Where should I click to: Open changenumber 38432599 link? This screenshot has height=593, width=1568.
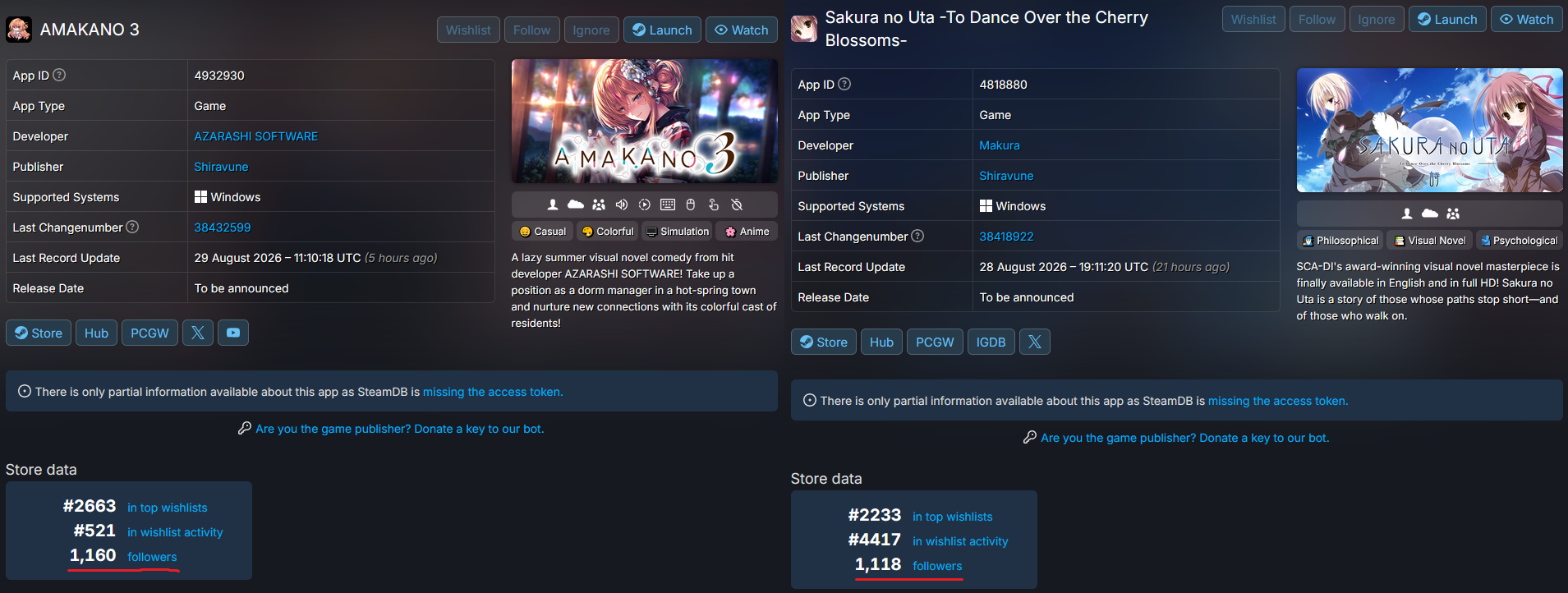pos(223,228)
